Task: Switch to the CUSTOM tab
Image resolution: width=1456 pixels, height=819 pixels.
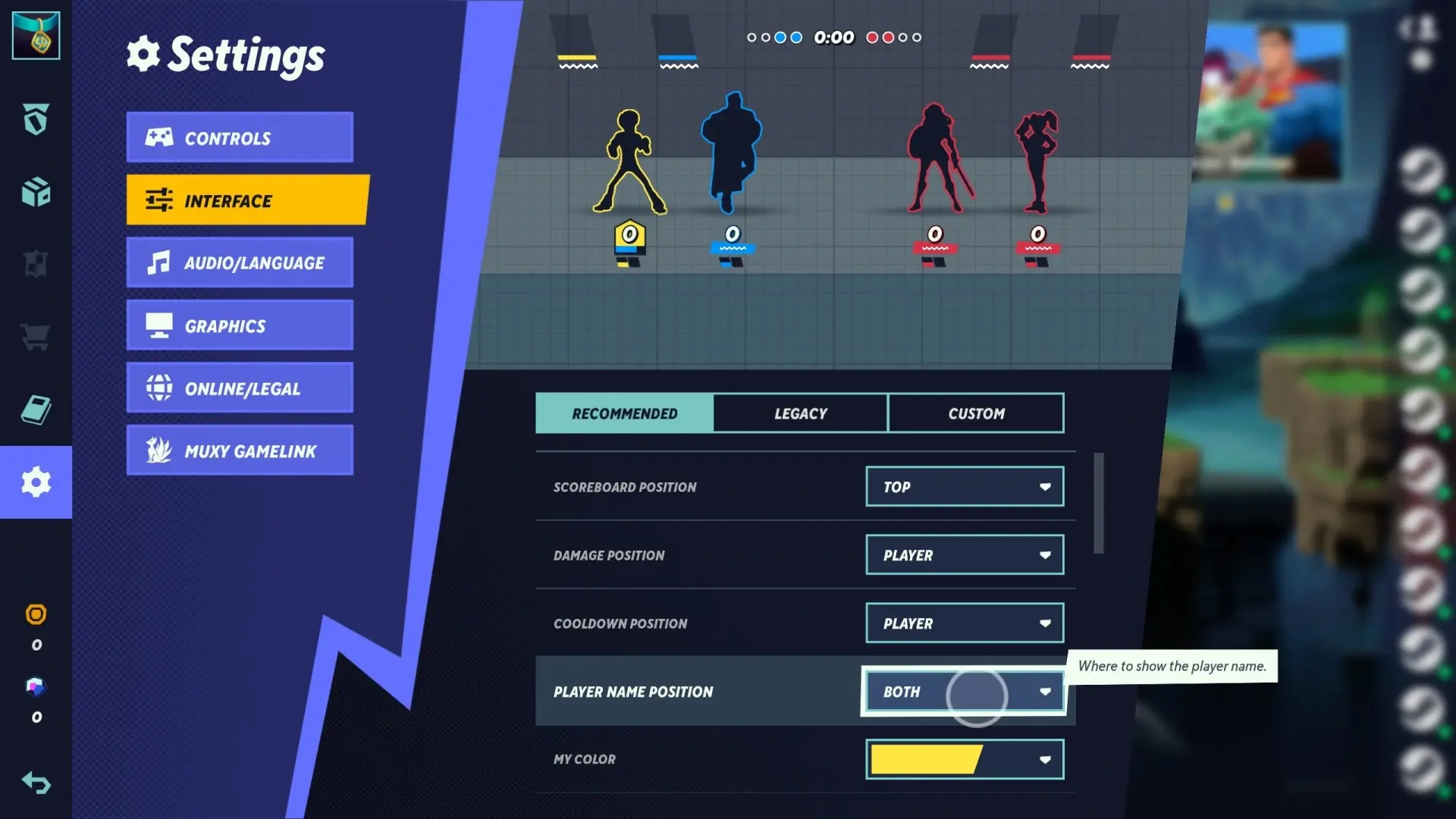Action: pos(975,412)
